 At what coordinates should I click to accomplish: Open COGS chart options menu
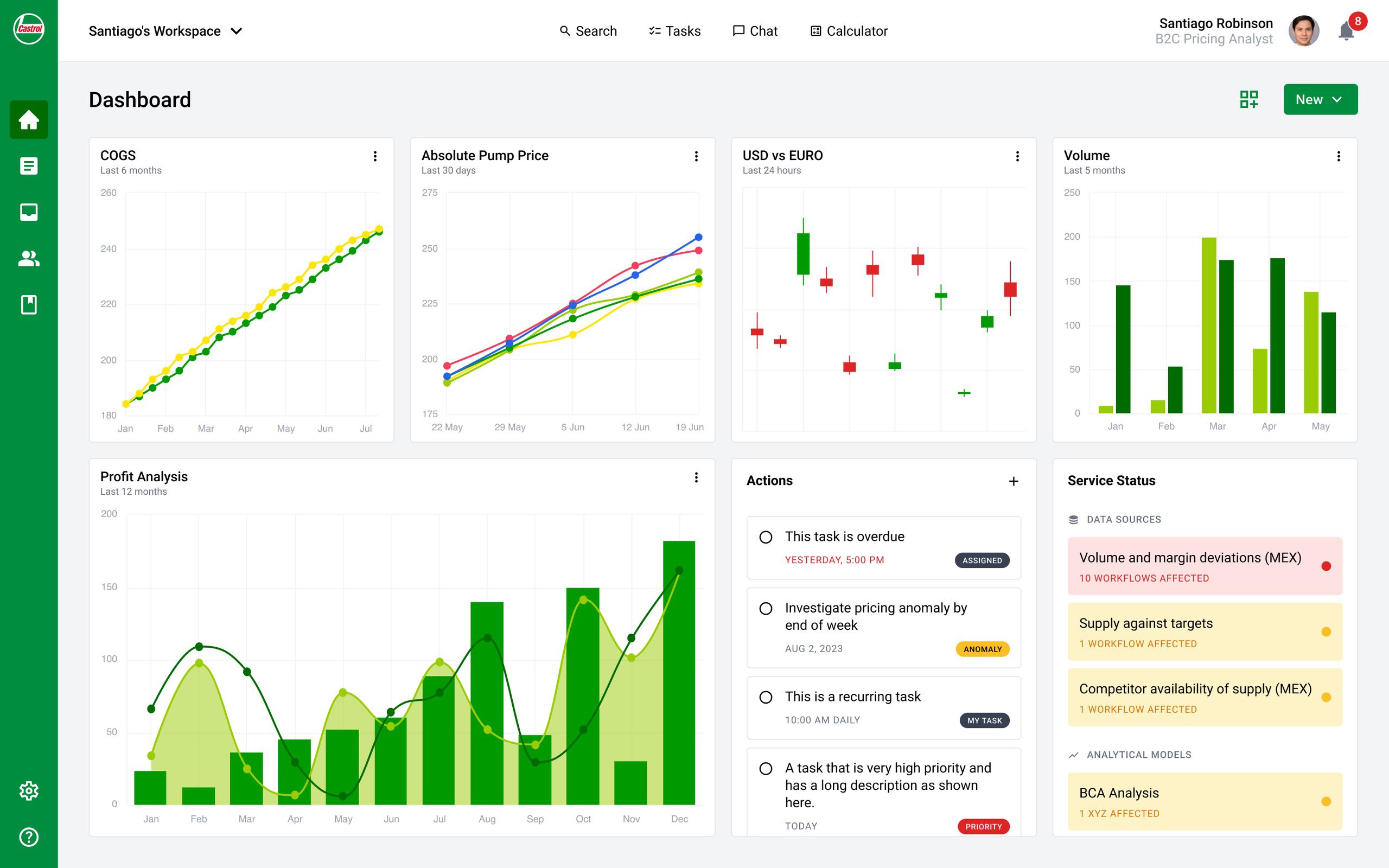tap(375, 156)
